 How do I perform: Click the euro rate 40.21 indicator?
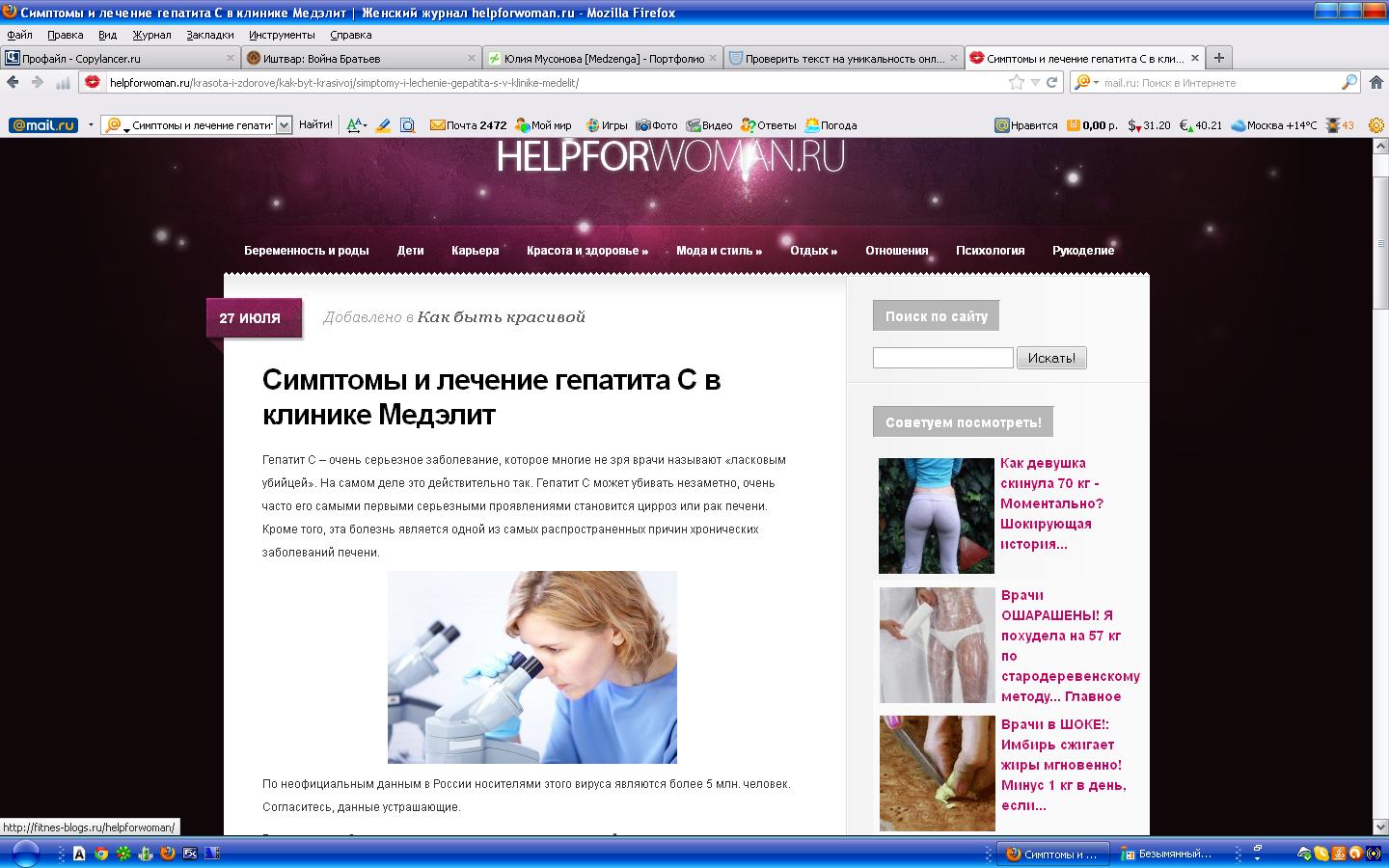pyautogui.click(x=1201, y=125)
